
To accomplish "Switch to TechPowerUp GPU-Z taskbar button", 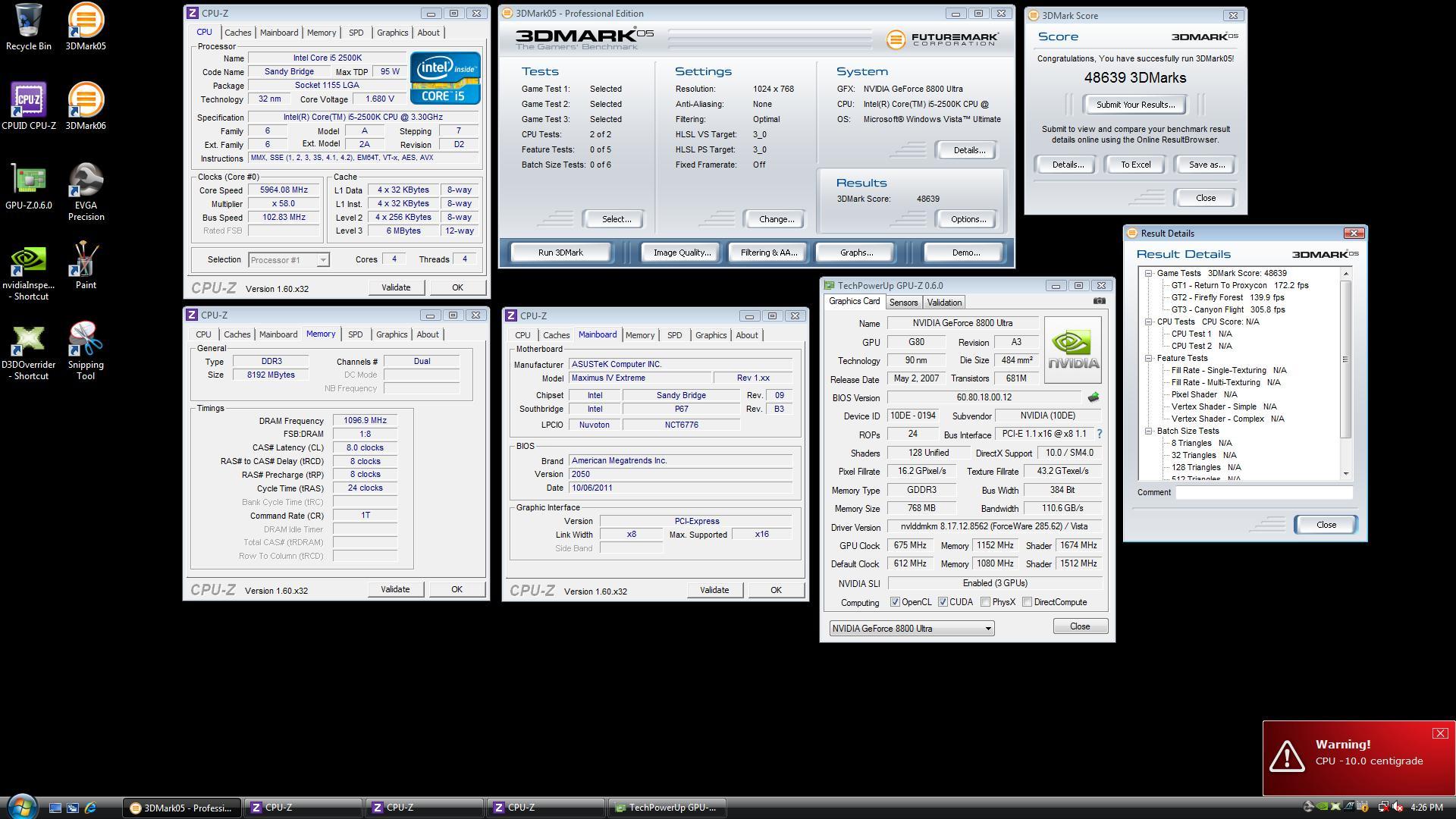I will [x=667, y=808].
